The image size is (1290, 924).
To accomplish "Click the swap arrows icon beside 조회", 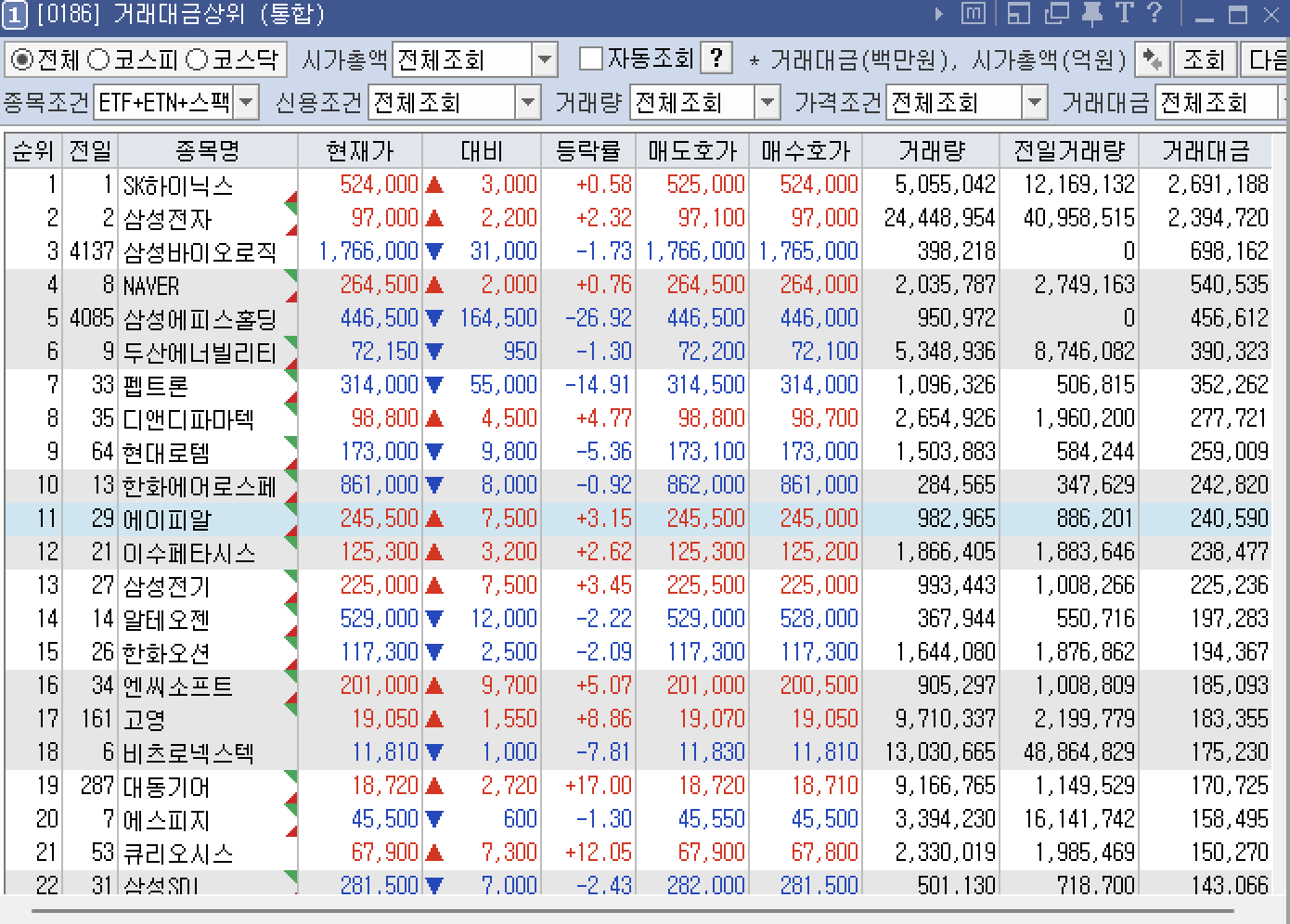I will 1153,59.
